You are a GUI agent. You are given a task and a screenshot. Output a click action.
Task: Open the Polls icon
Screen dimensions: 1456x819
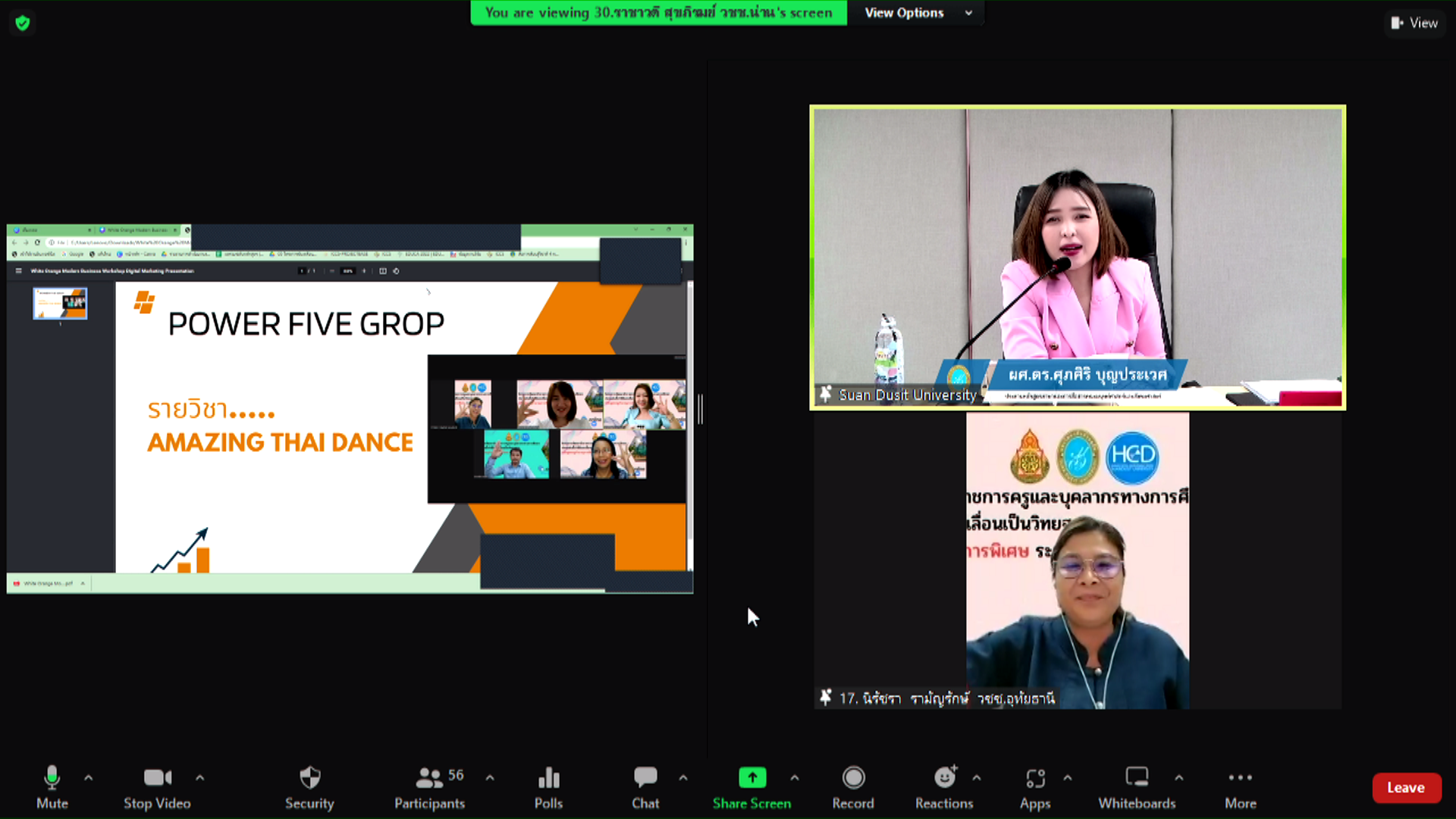pyautogui.click(x=548, y=786)
